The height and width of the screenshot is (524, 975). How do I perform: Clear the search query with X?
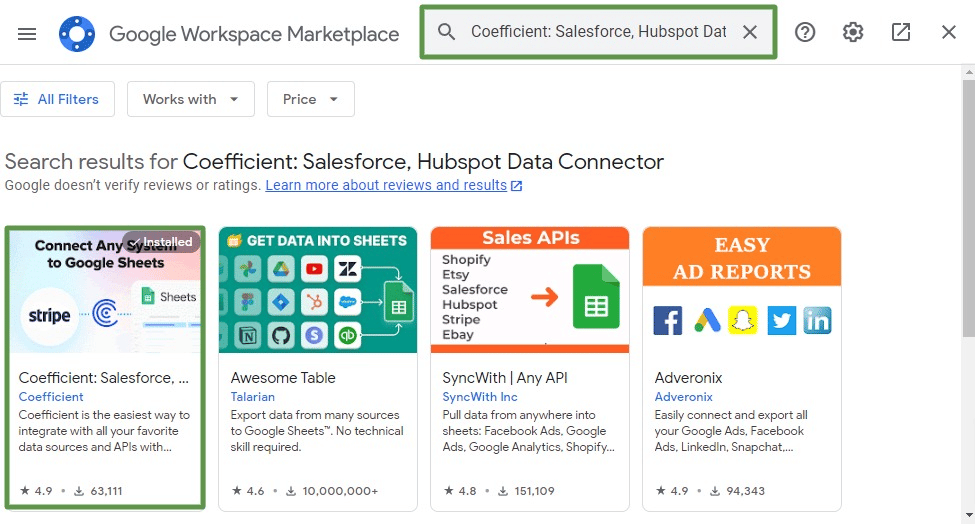(x=750, y=32)
